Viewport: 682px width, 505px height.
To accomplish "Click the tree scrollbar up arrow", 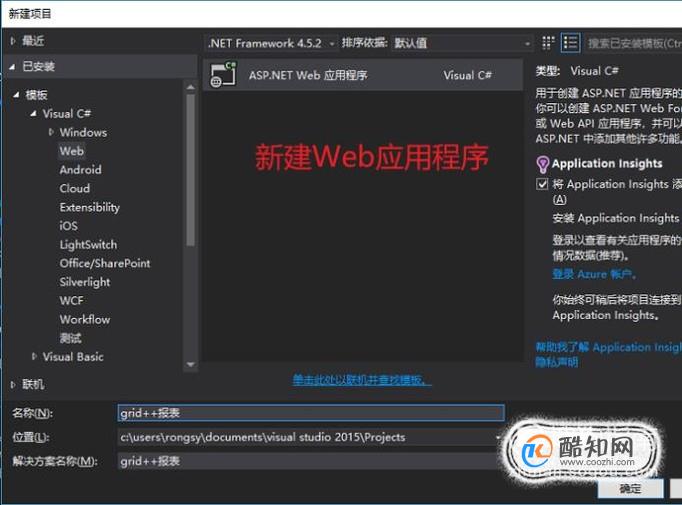I will pos(191,87).
